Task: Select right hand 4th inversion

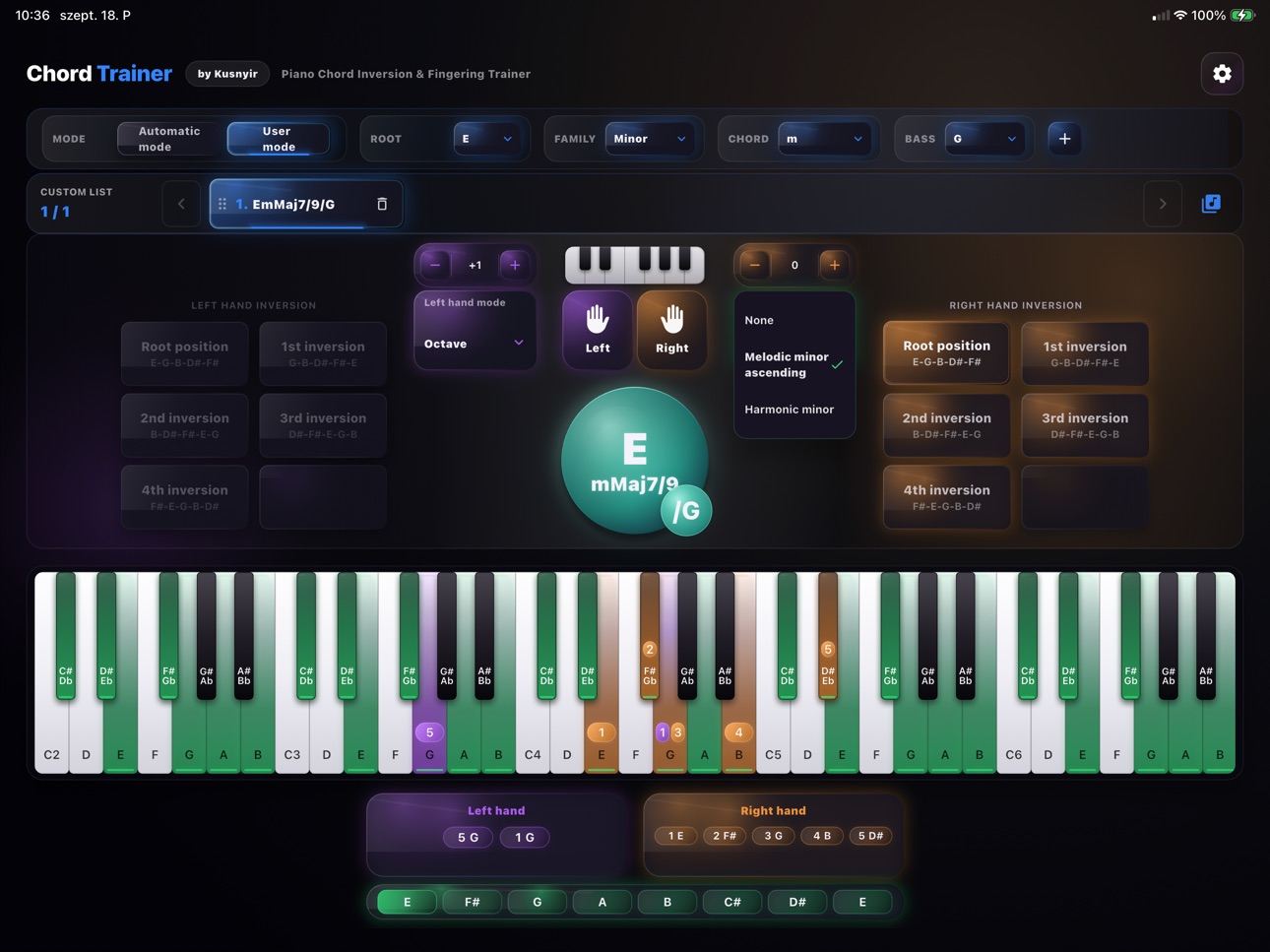Action: (947, 496)
